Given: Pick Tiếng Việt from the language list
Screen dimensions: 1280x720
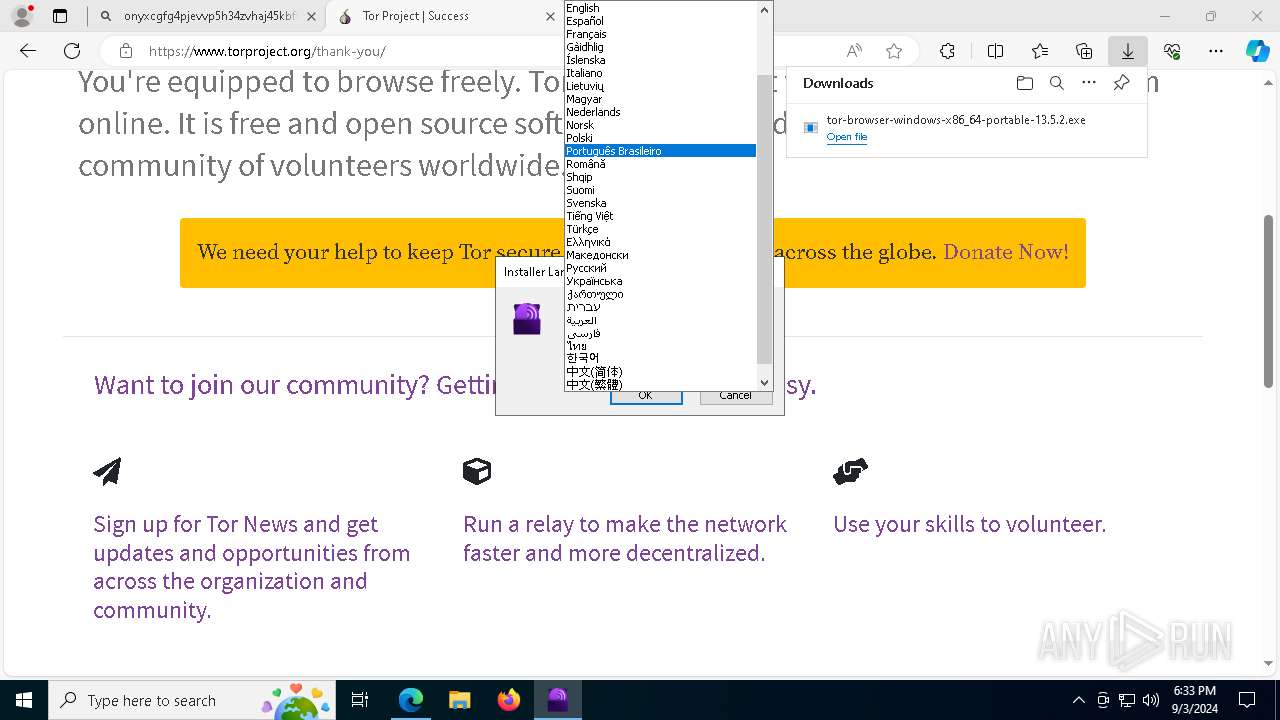Looking at the screenshot, I should [660, 216].
